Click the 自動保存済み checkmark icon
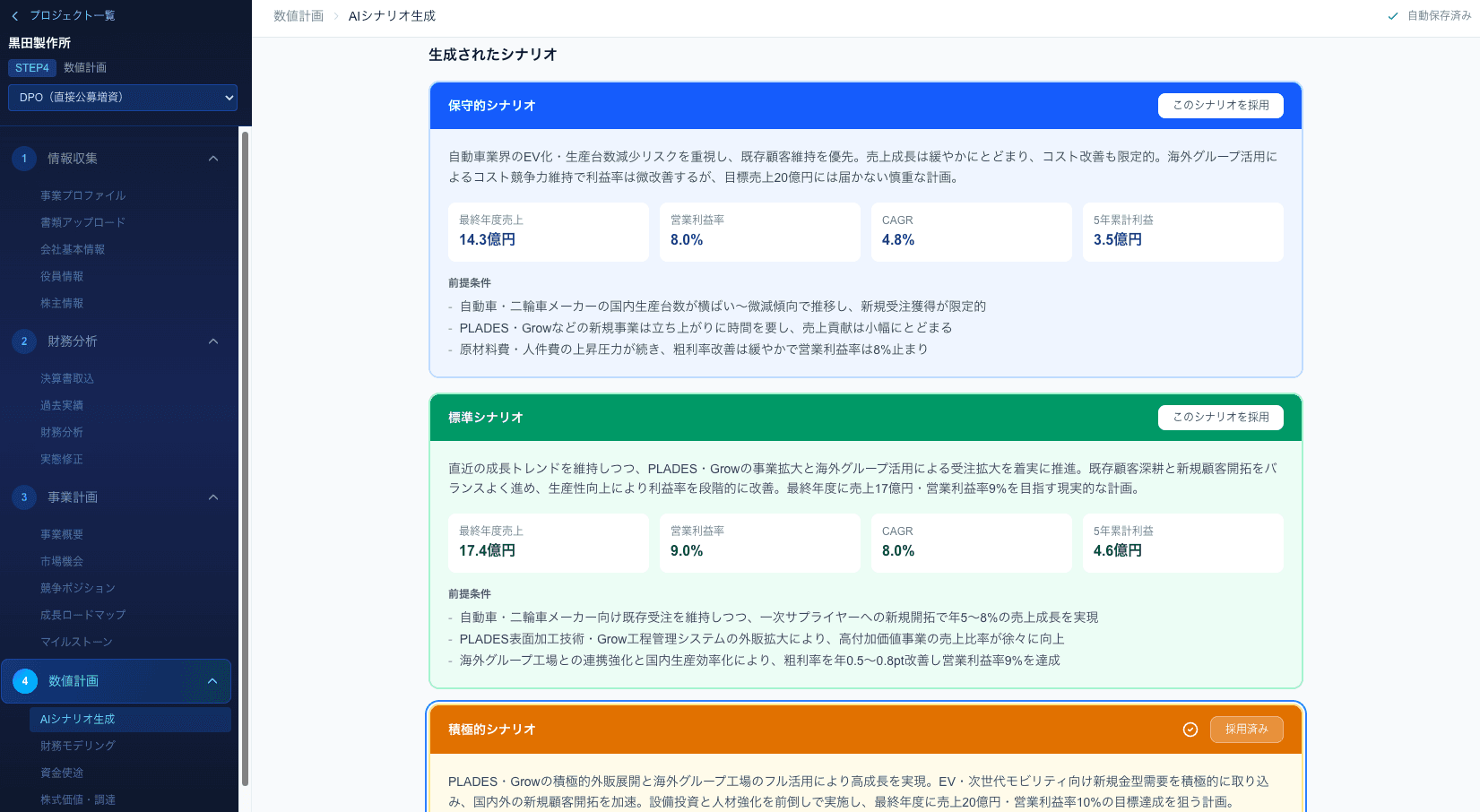The height and width of the screenshot is (812, 1480). click(x=1392, y=15)
